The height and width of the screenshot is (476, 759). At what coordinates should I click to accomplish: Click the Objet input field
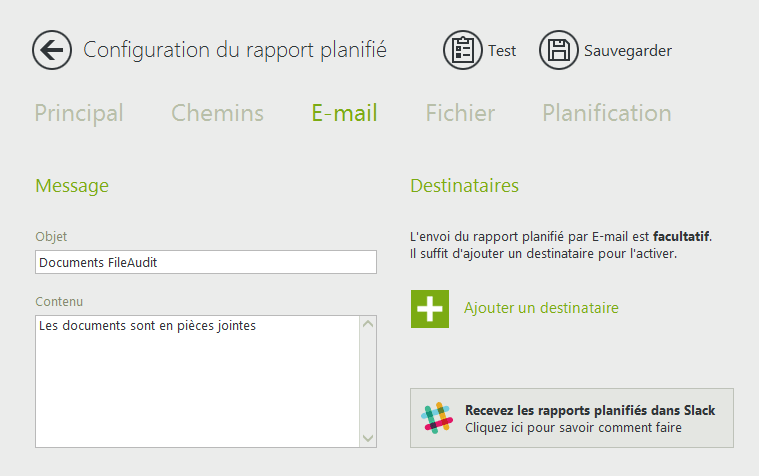[205, 262]
